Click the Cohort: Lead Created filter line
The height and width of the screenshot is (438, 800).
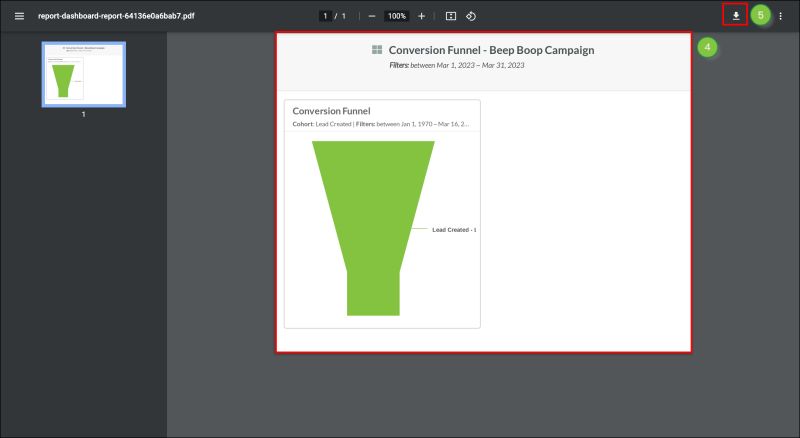[x=381, y=124]
